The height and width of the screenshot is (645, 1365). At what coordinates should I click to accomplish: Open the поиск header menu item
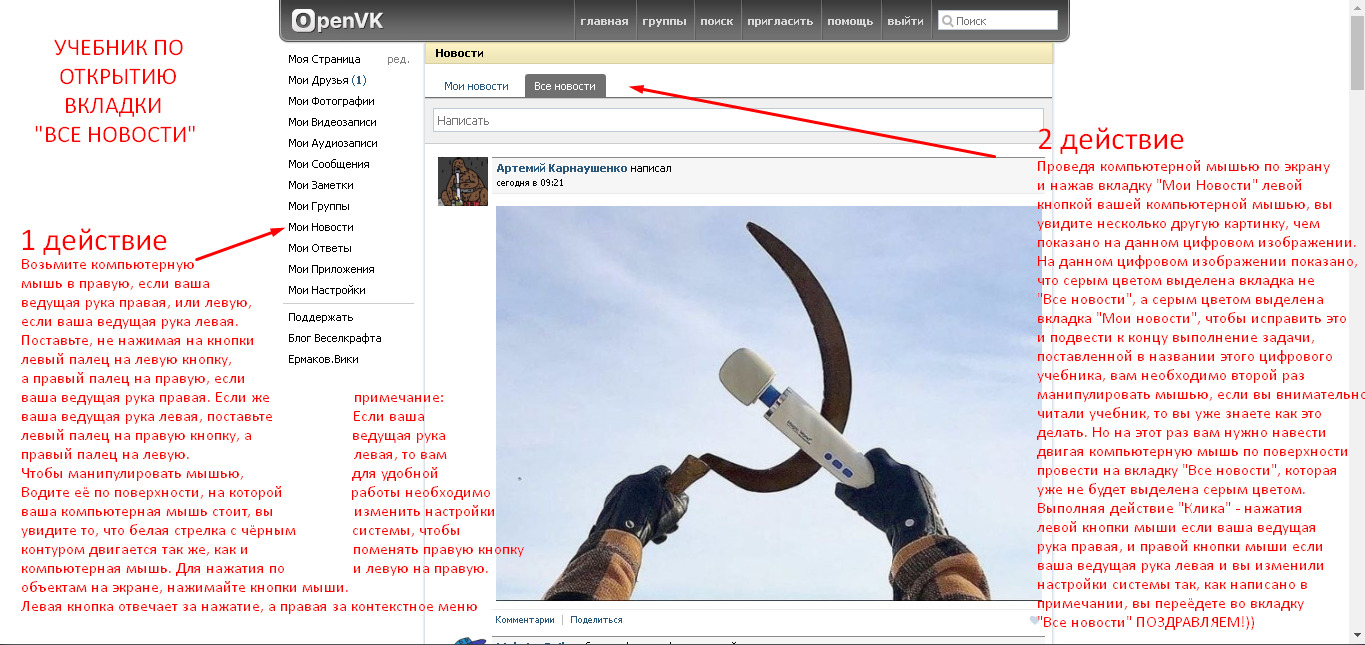[716, 21]
